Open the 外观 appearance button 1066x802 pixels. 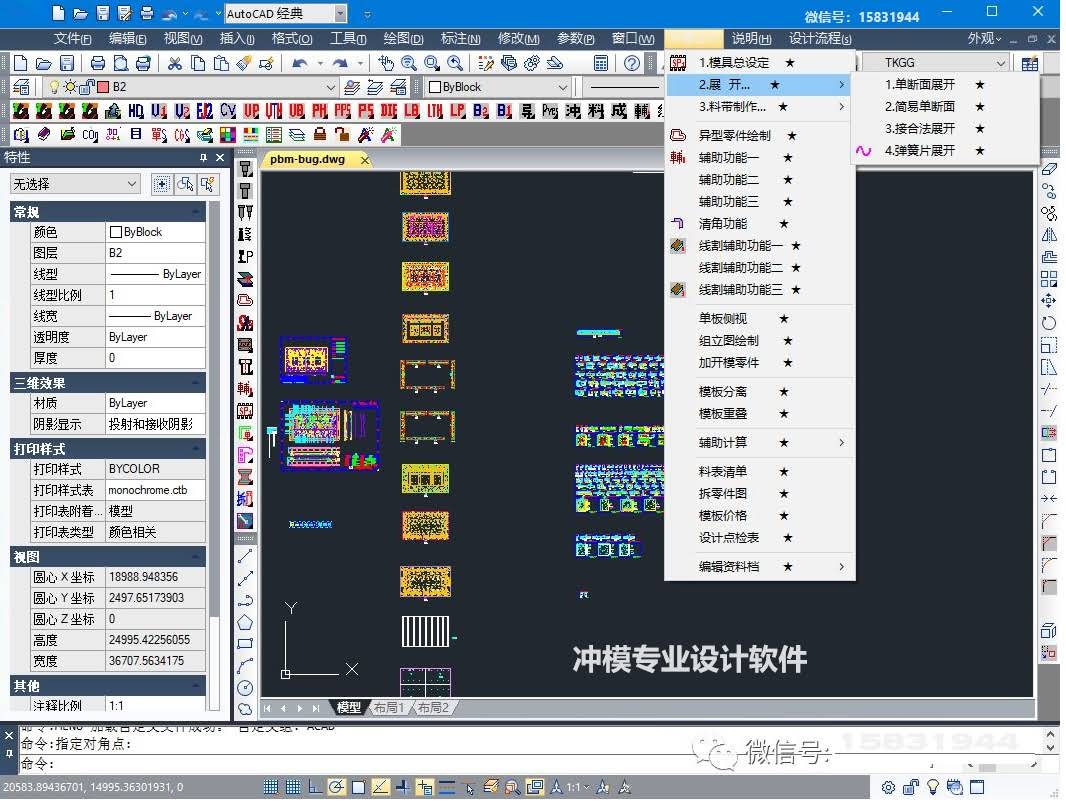984,39
